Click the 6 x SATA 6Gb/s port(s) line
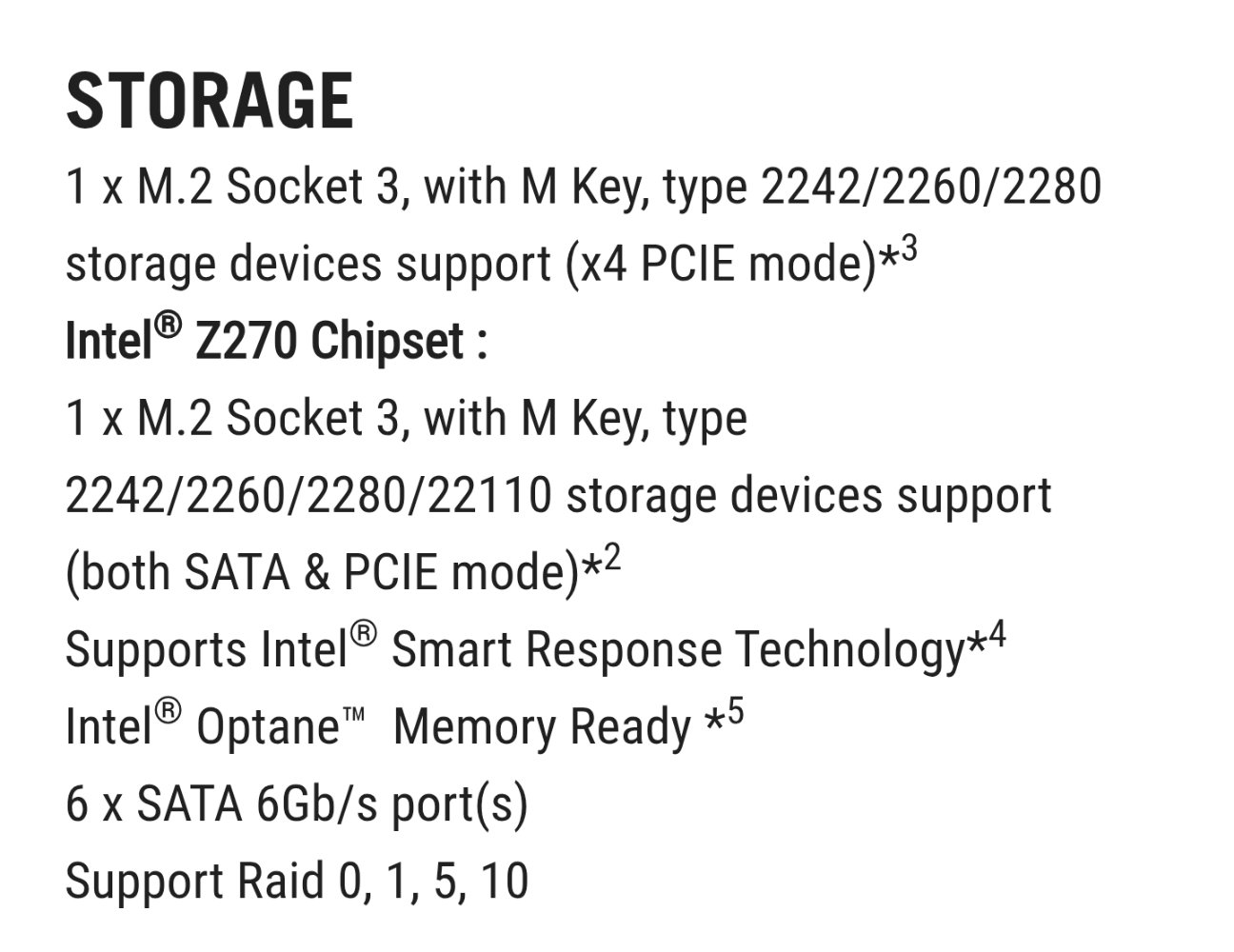The width and height of the screenshot is (1234, 952). (x=296, y=804)
